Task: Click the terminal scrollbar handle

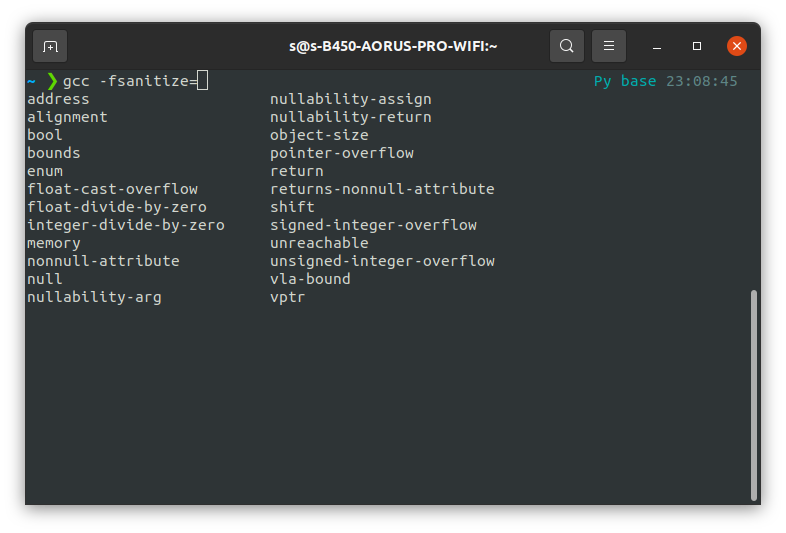Action: tap(753, 395)
